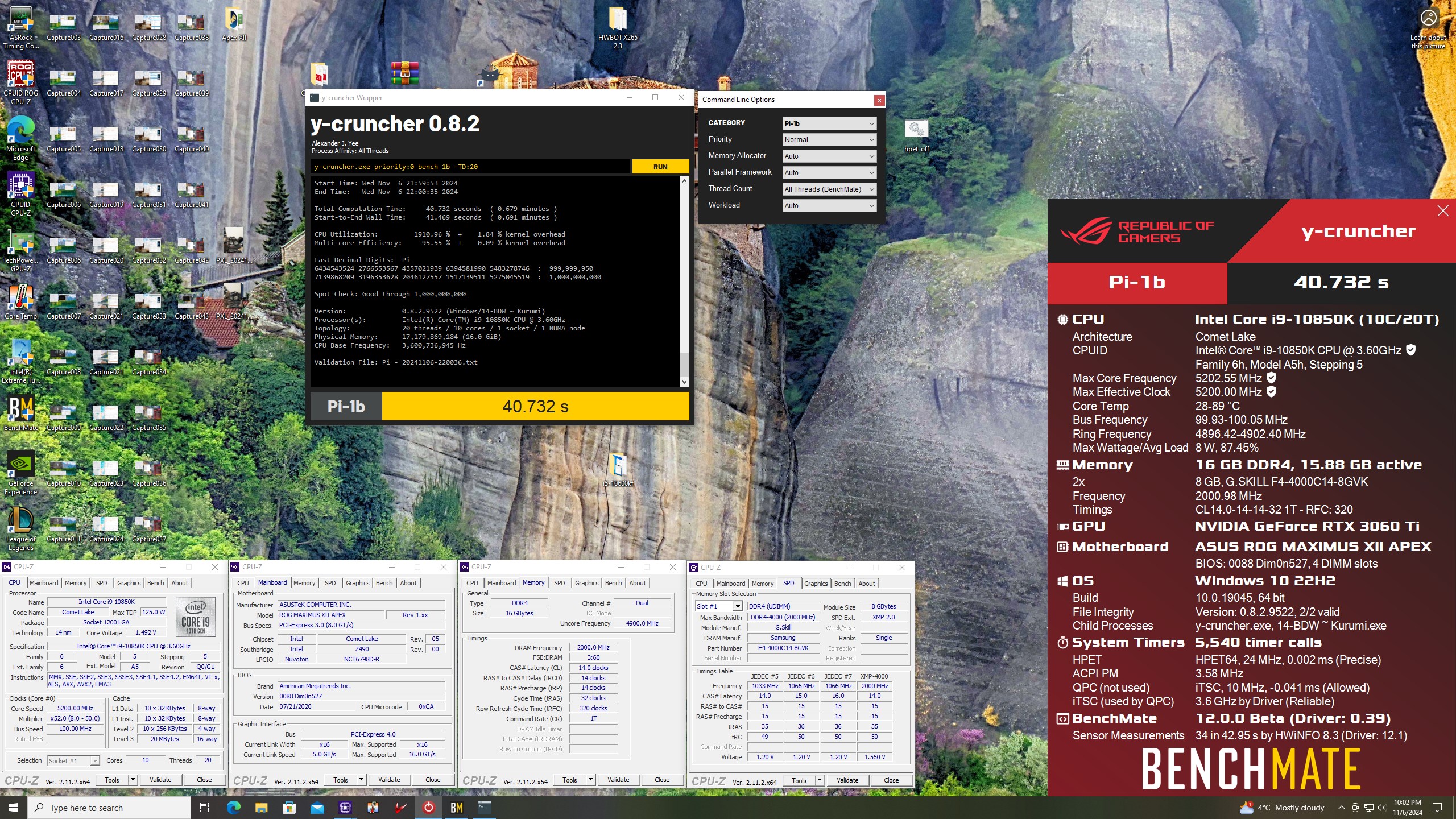
Task: Open Microsoft Store from the taskbar
Action: coord(289,808)
